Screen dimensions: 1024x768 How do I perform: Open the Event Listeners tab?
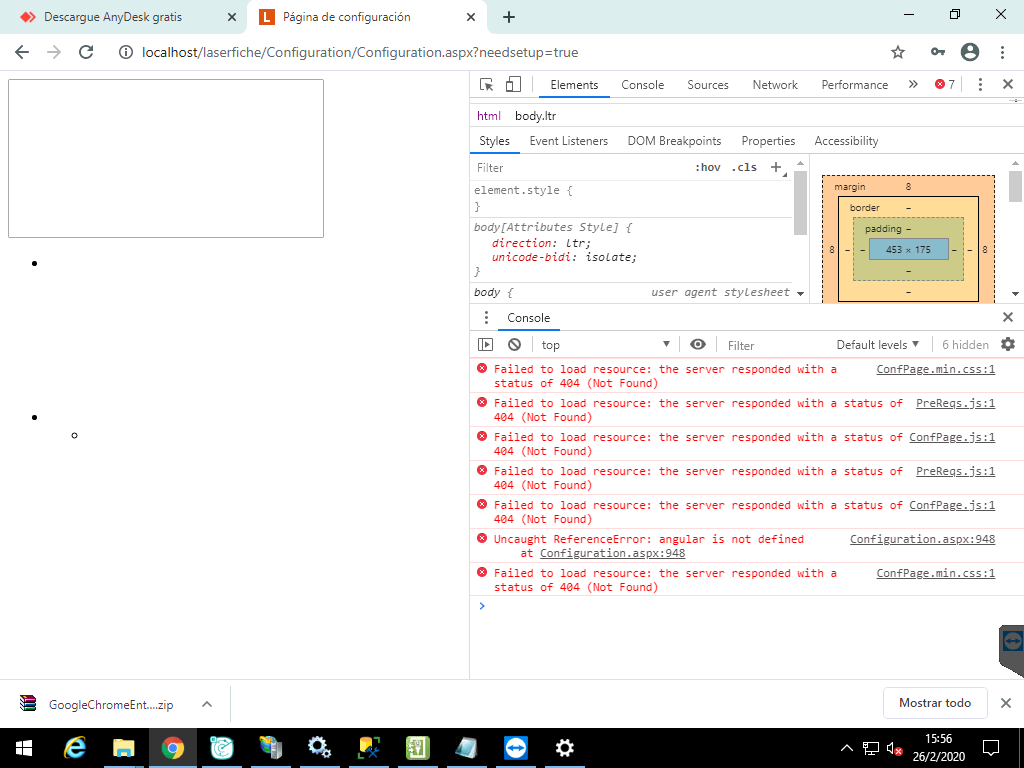(568, 141)
